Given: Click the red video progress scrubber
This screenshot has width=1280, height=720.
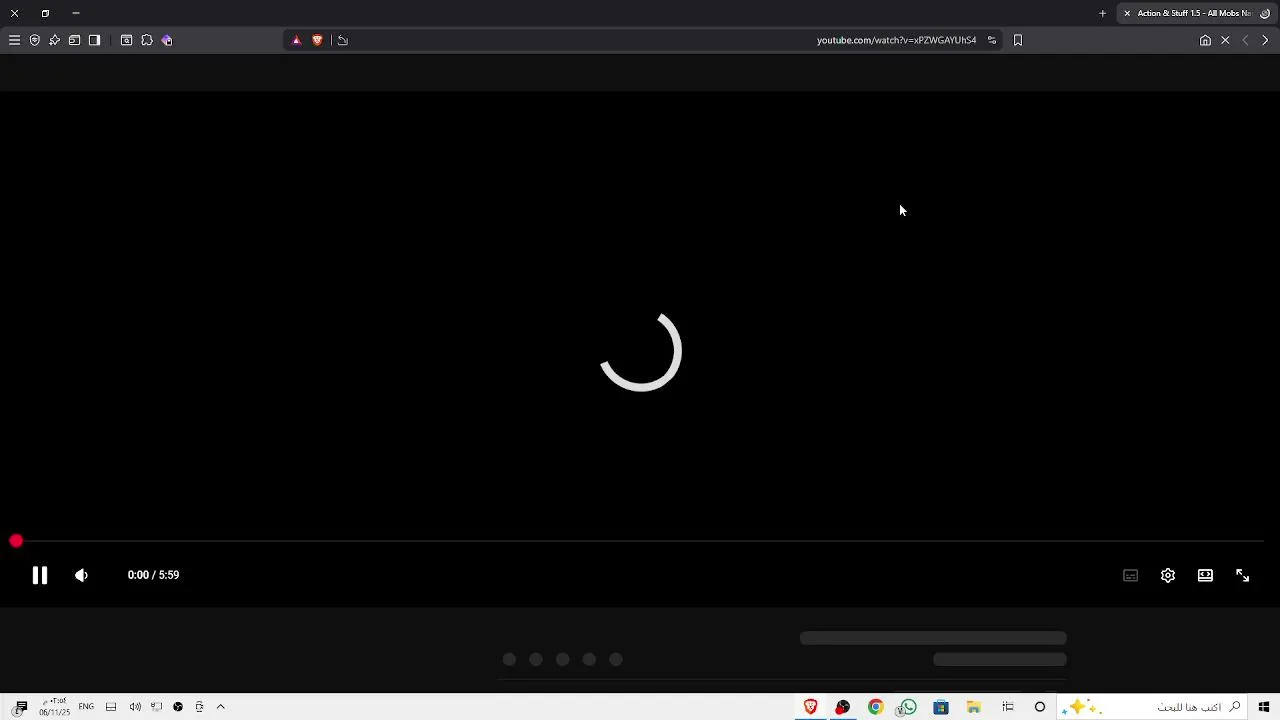Looking at the screenshot, I should click(16, 541).
